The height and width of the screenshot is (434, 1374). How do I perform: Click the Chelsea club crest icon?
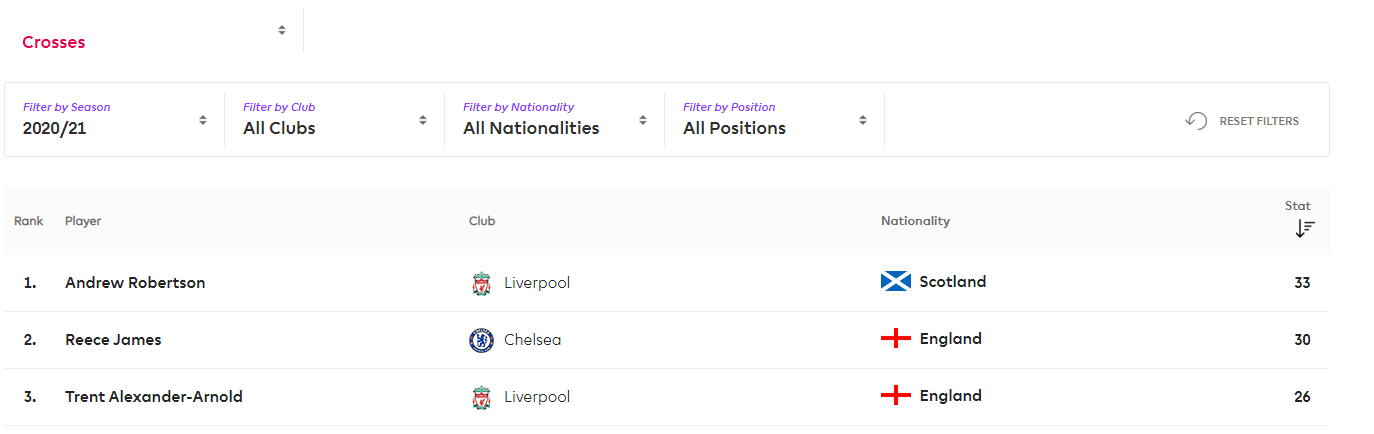[481, 341]
